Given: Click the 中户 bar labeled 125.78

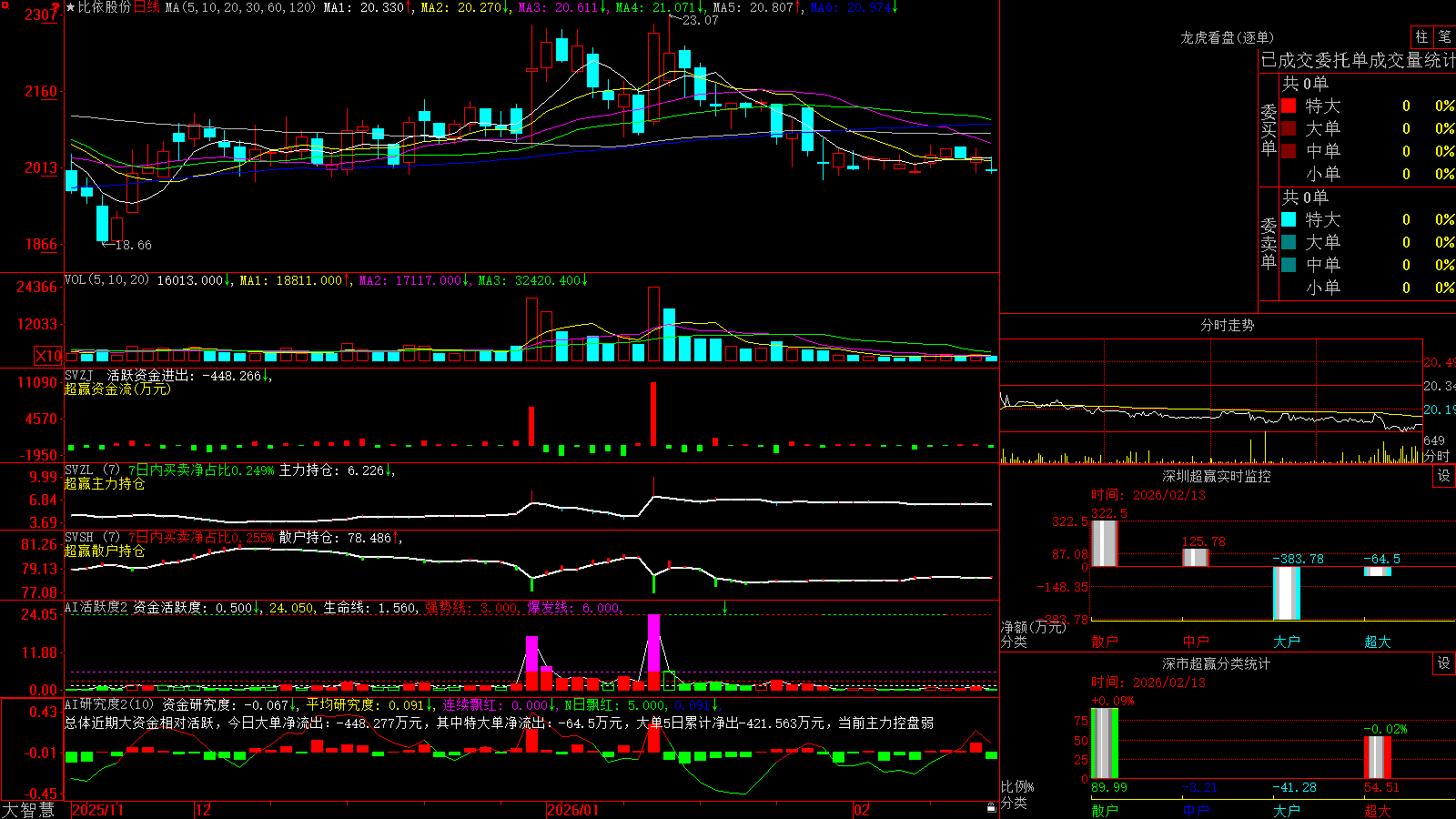Looking at the screenshot, I should [x=1195, y=557].
